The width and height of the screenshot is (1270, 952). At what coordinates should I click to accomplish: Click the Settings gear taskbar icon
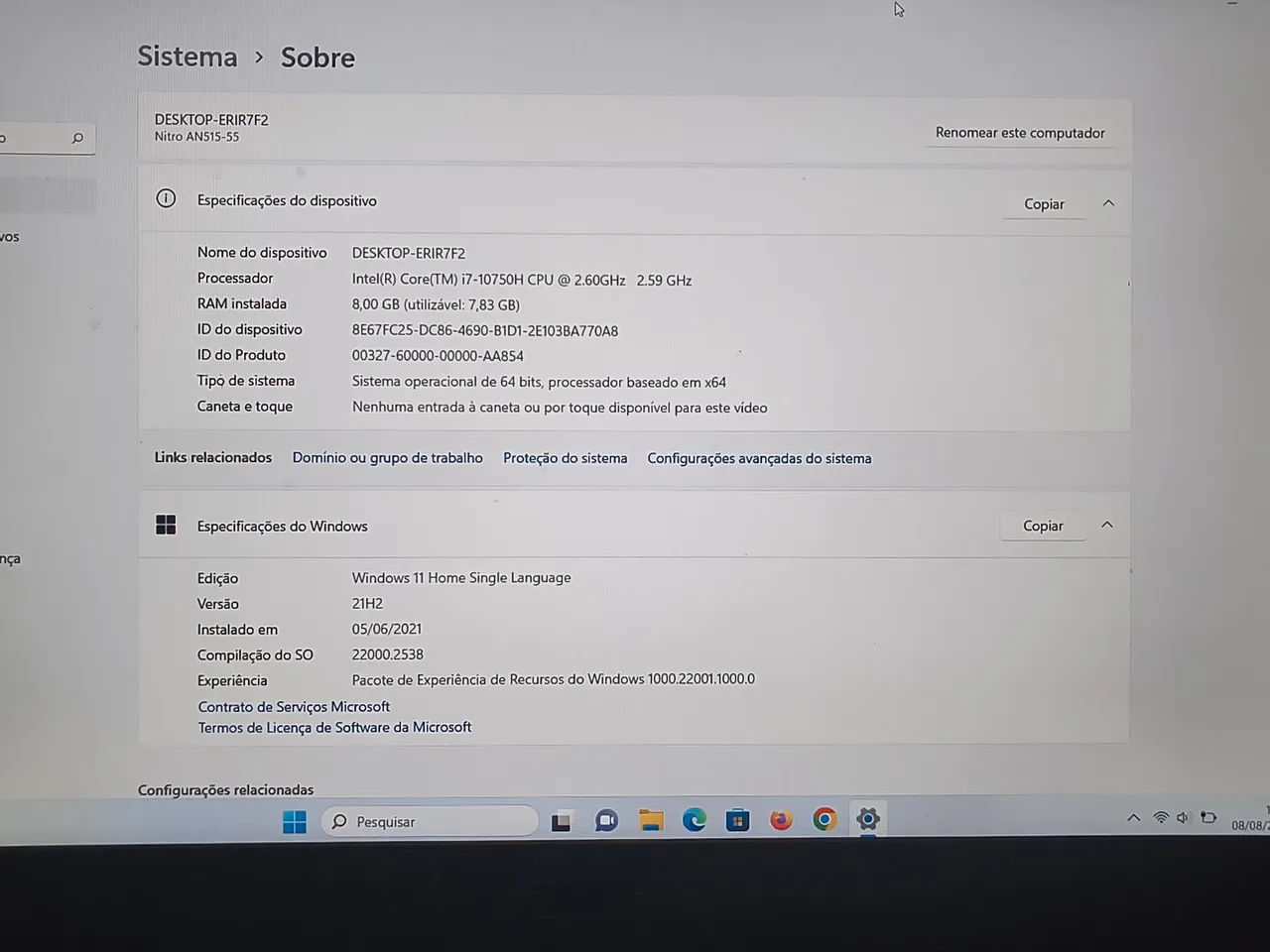pyautogui.click(x=868, y=819)
